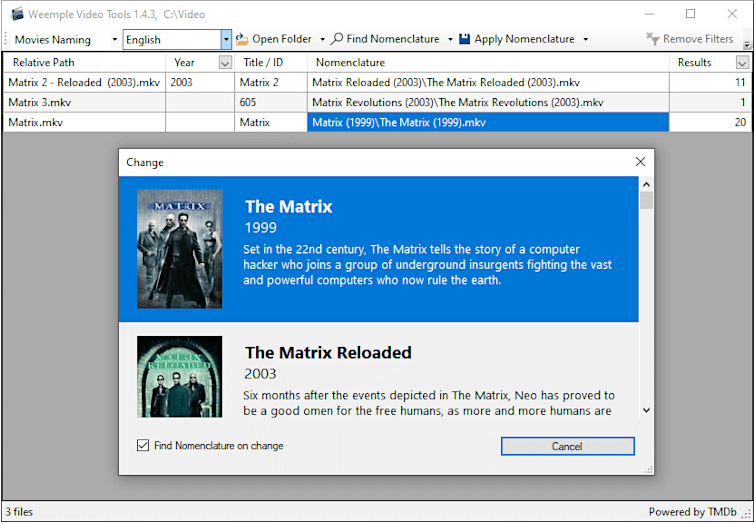The image size is (756, 524).
Task: Select The Matrix Reloaded poster thumbnail
Action: point(179,376)
